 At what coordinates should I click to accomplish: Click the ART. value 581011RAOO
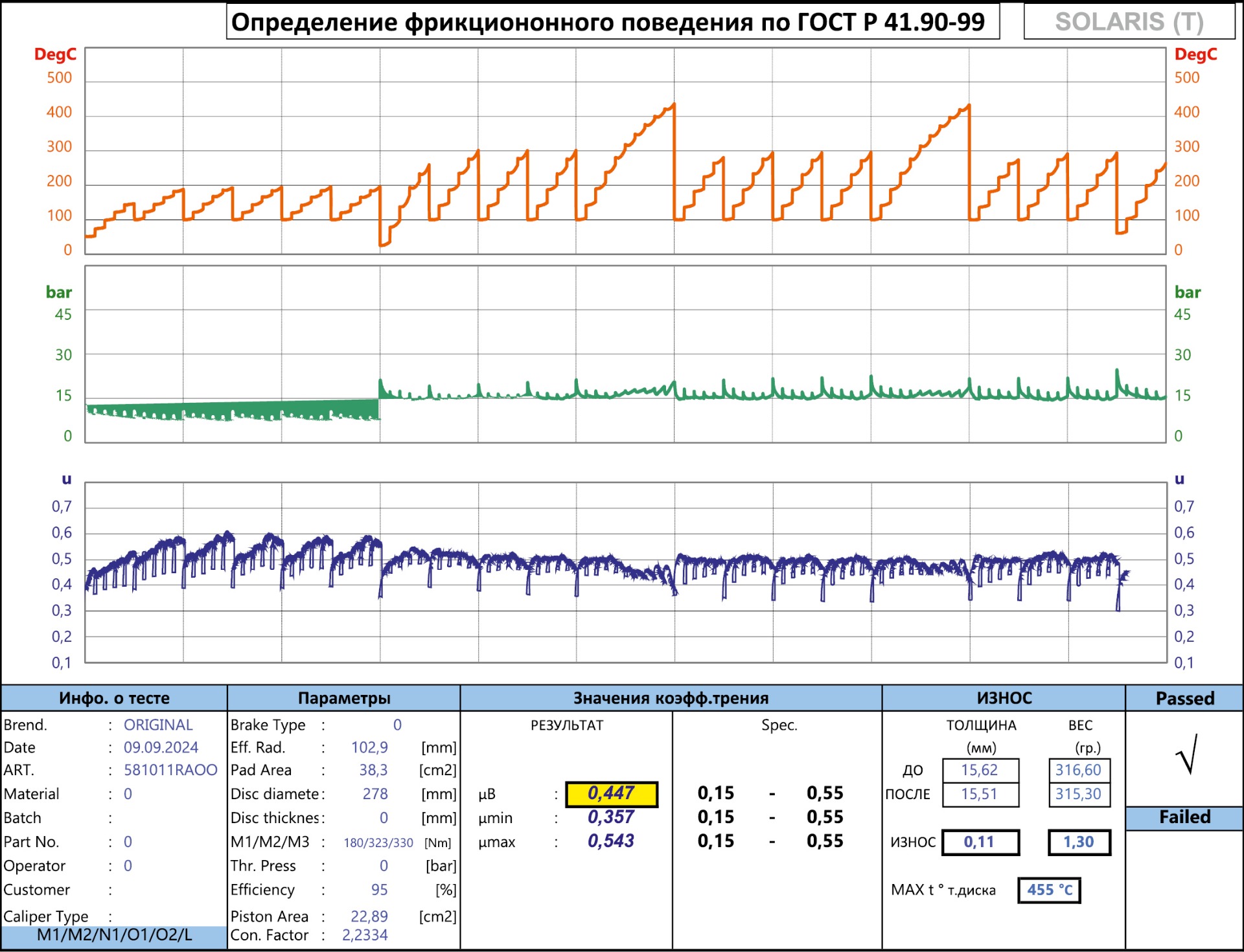point(170,770)
